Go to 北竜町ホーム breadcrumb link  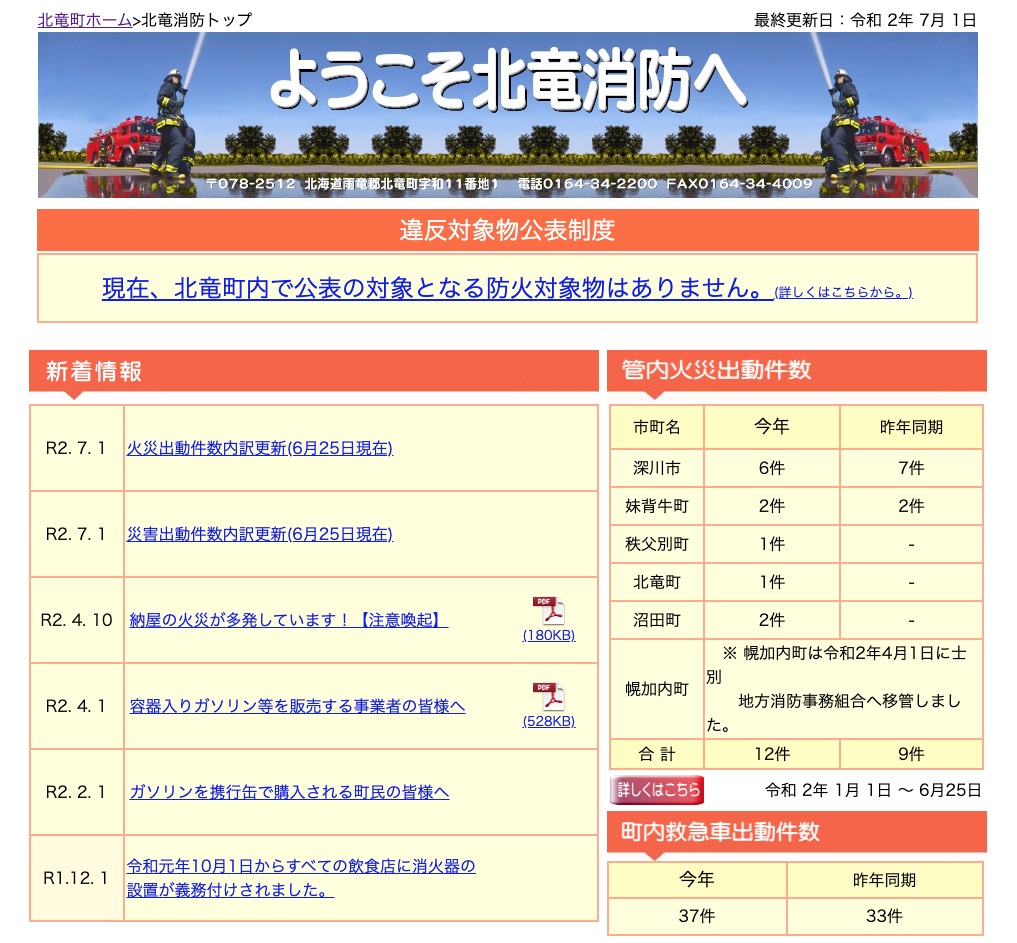coord(85,20)
